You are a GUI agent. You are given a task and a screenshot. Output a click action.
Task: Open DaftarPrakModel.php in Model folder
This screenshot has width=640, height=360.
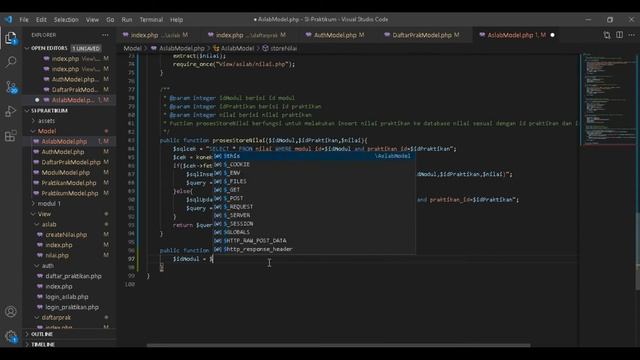[71, 162]
